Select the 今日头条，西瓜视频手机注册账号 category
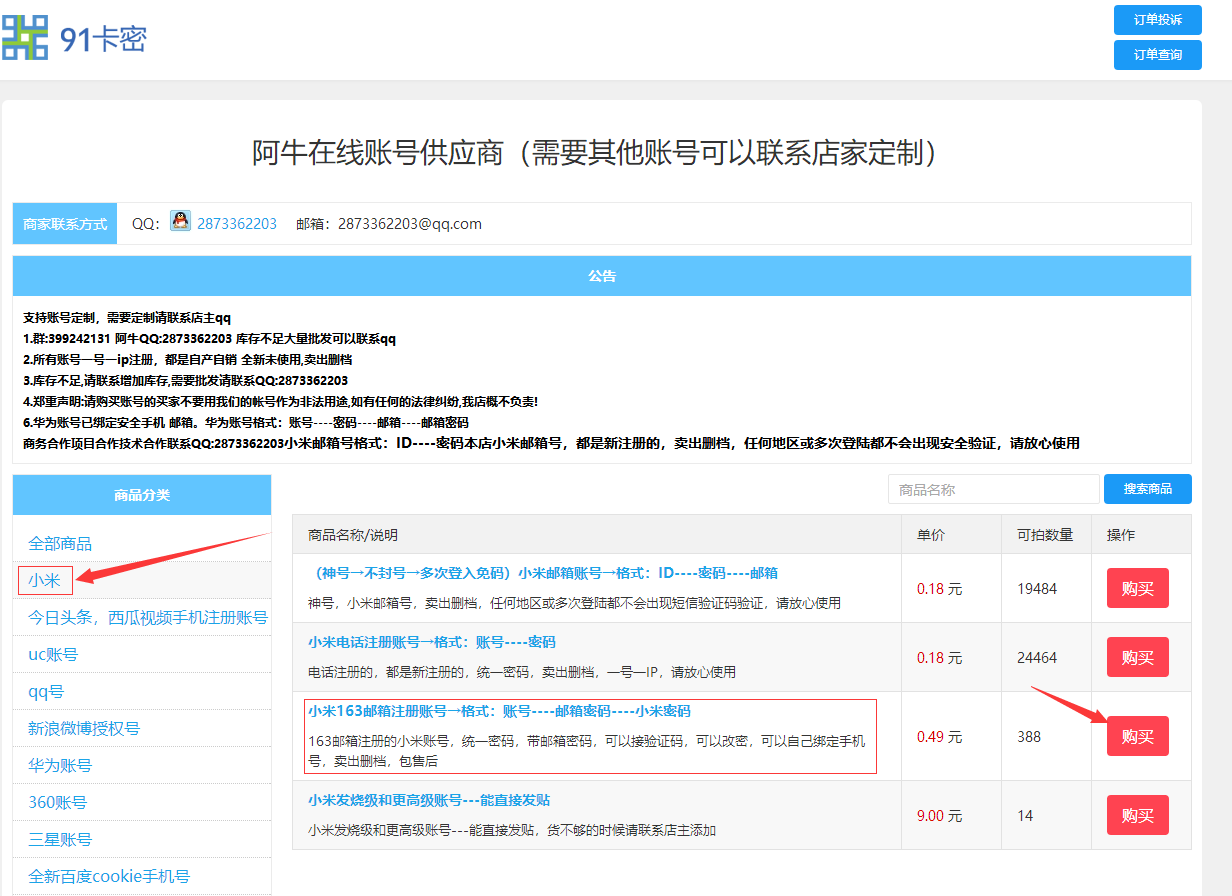Viewport: 1232px width, 896px height. tap(148, 618)
